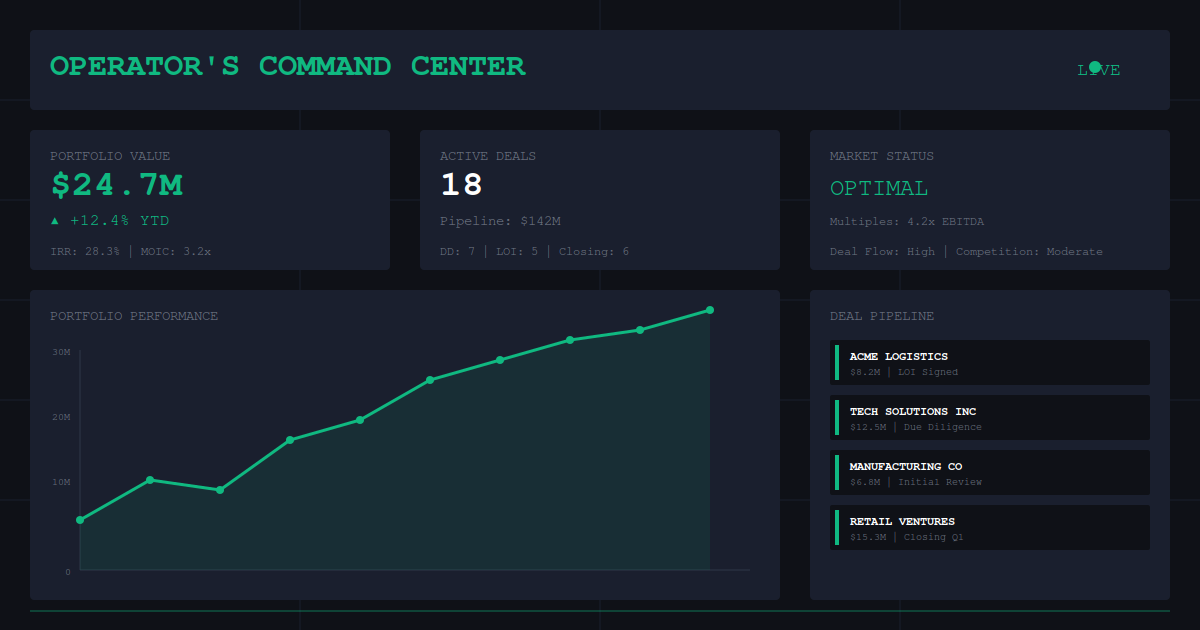Image resolution: width=1200 pixels, height=630 pixels.
Task: Click the Active Deals count 18
Action: [x=462, y=184]
